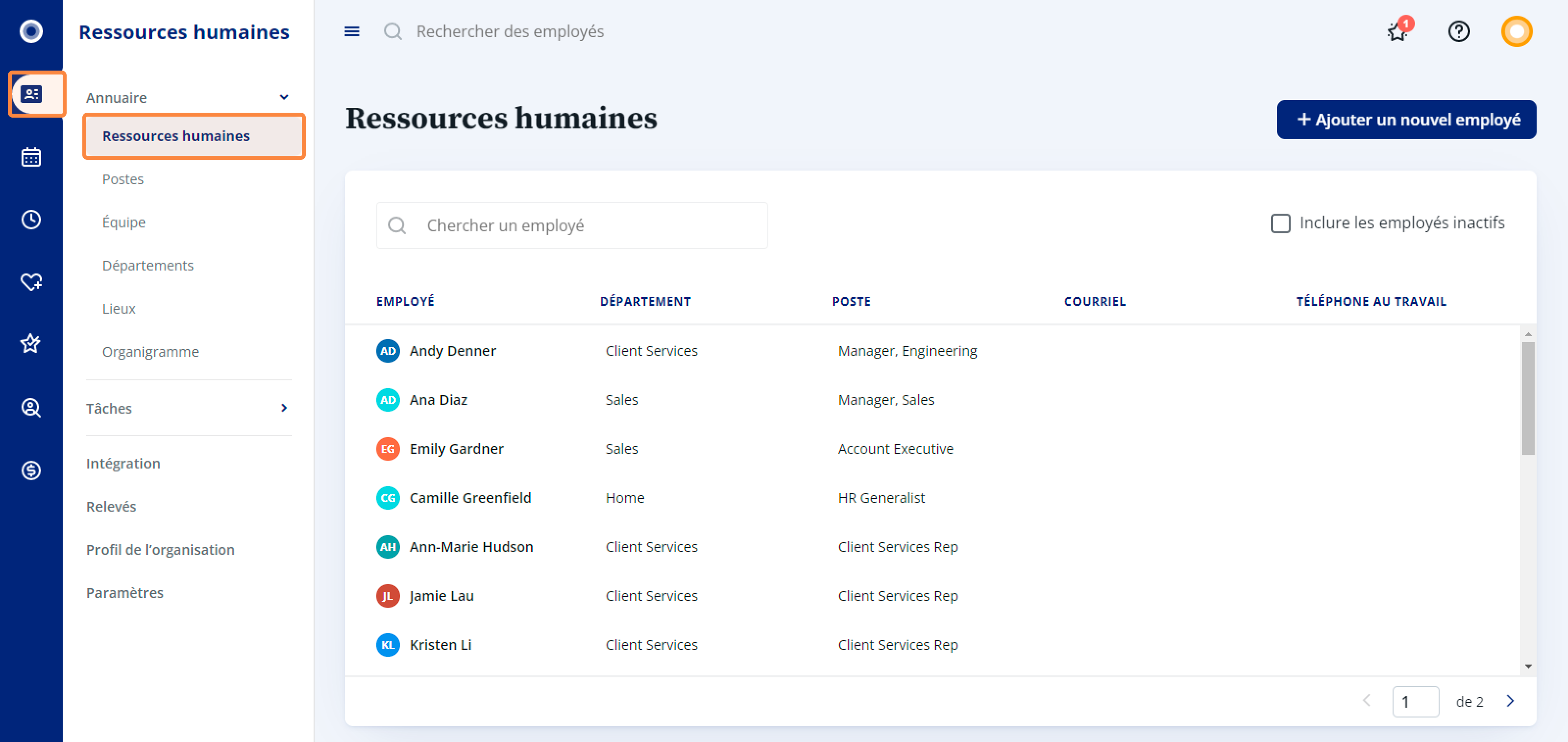Open Profil de l'organisation entry
This screenshot has width=1568, height=742.
pyautogui.click(x=161, y=550)
